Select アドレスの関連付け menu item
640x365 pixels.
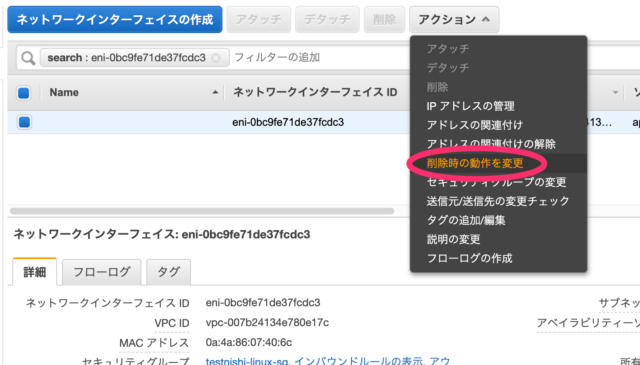click(474, 125)
